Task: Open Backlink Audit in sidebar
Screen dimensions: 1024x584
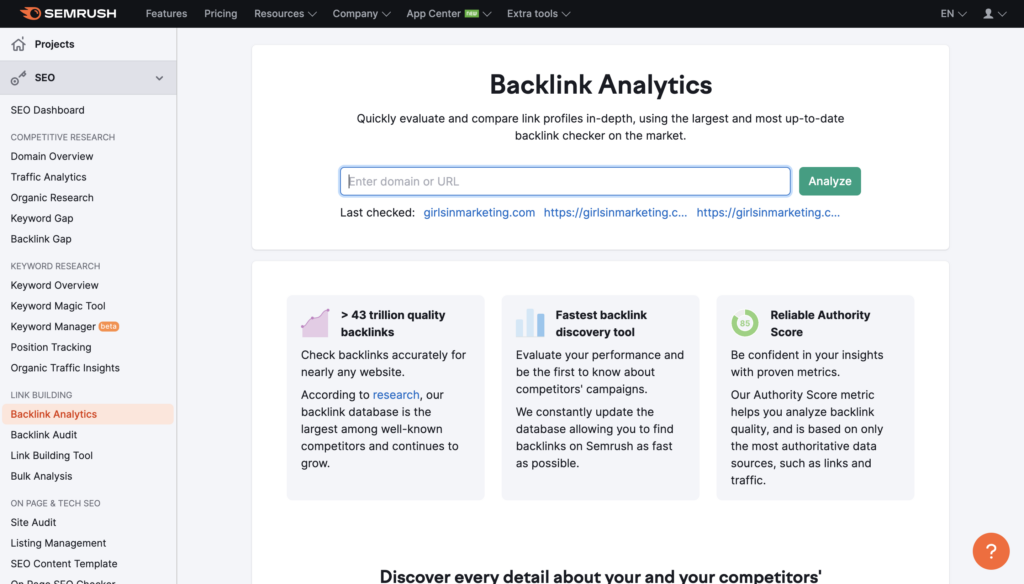Action: (44, 435)
